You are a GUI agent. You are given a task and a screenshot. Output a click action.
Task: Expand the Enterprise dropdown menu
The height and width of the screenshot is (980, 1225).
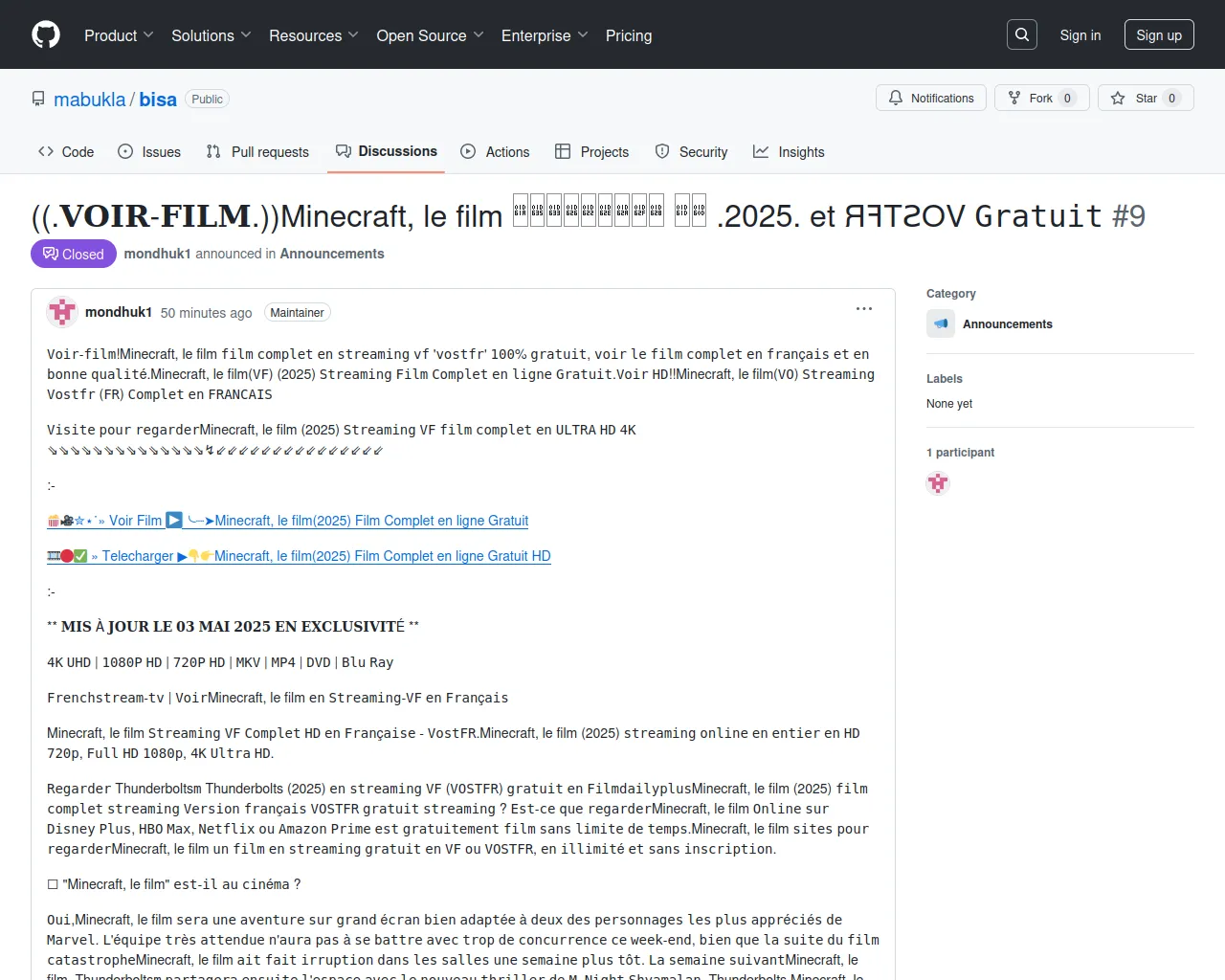(x=545, y=35)
